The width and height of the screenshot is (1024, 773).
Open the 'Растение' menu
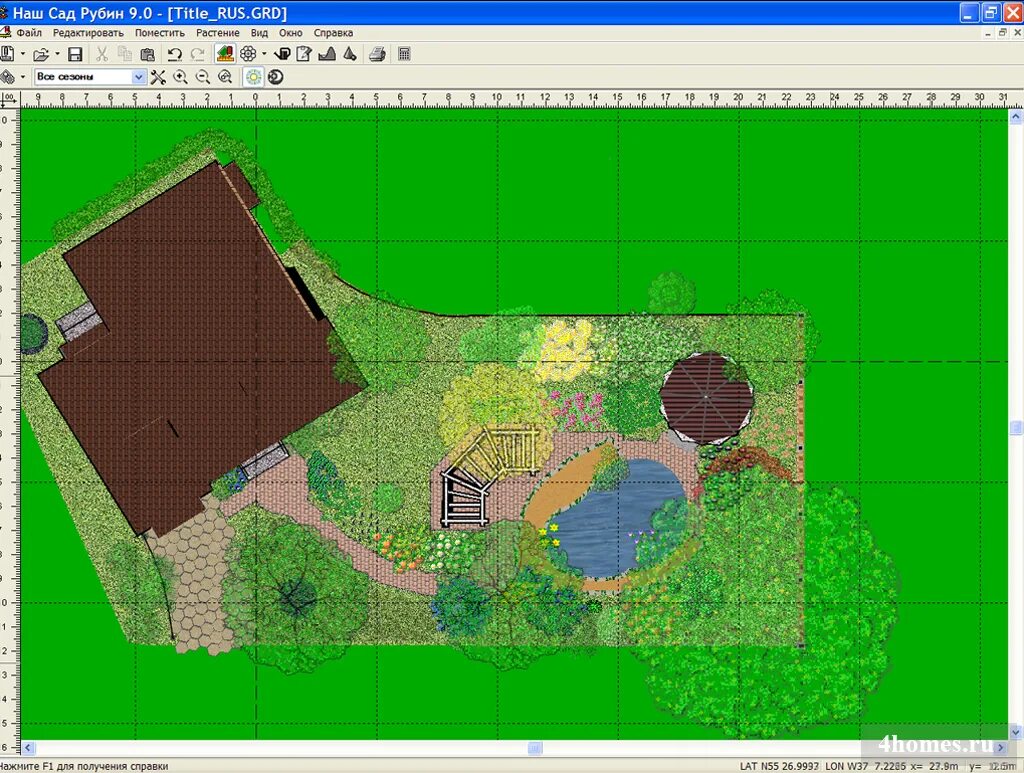tap(217, 33)
